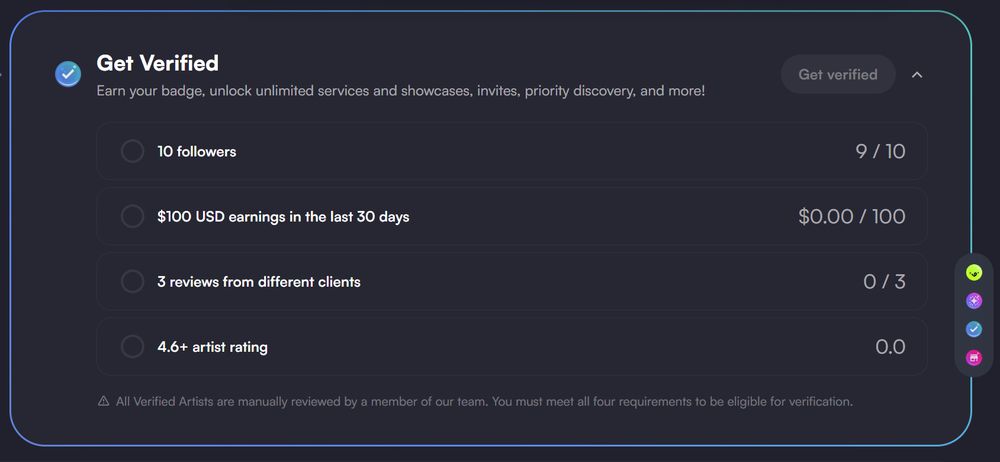Toggle the $100 USD earnings circle

133,216
